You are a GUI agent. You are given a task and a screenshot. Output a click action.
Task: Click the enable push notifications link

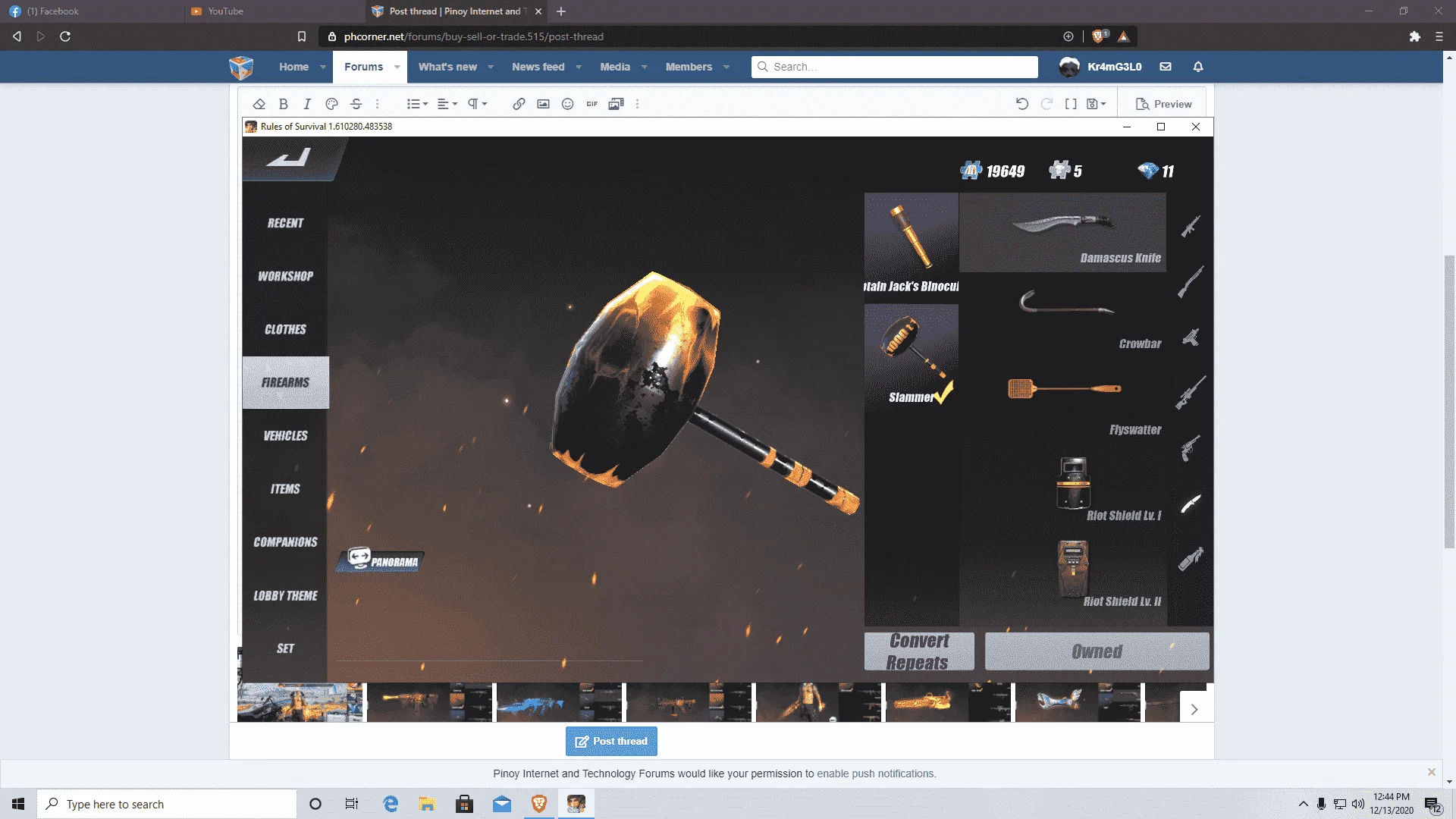pos(876,773)
